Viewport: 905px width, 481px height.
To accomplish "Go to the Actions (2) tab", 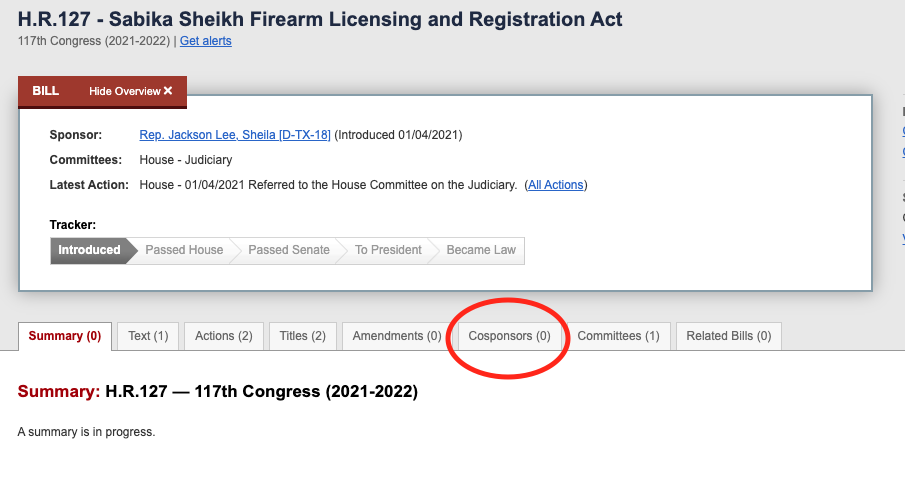I will pos(223,336).
